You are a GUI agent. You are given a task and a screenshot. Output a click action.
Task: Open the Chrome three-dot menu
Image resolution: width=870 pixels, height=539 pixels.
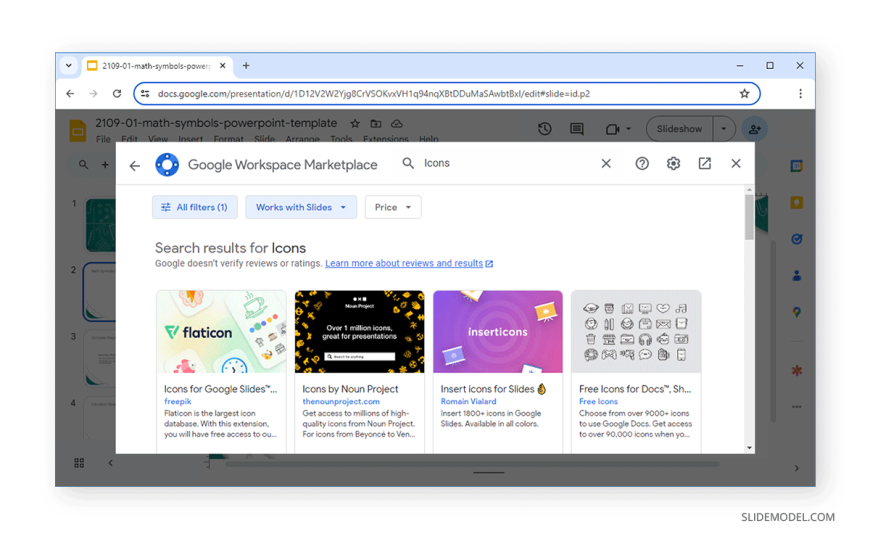coord(800,93)
